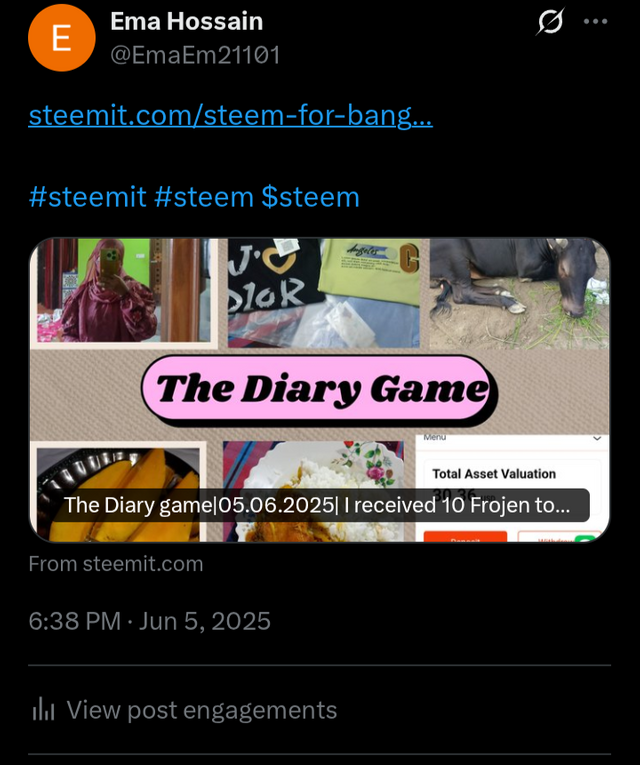
Task: Open the #steem hashtag
Action: [x=204, y=197]
